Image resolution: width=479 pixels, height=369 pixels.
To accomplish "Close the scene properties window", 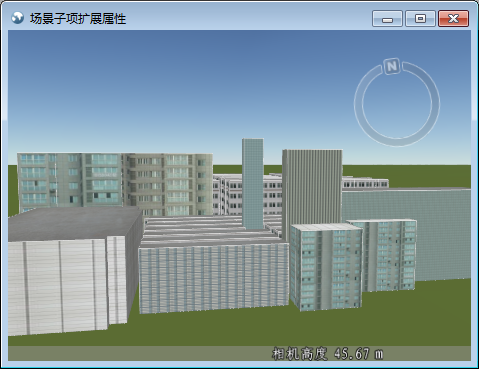I will click(453, 18).
